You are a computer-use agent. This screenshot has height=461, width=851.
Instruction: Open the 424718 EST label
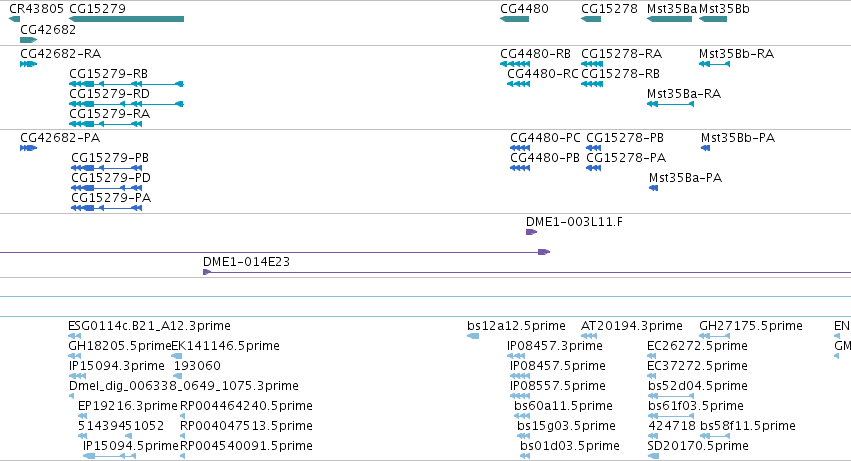click(x=672, y=426)
